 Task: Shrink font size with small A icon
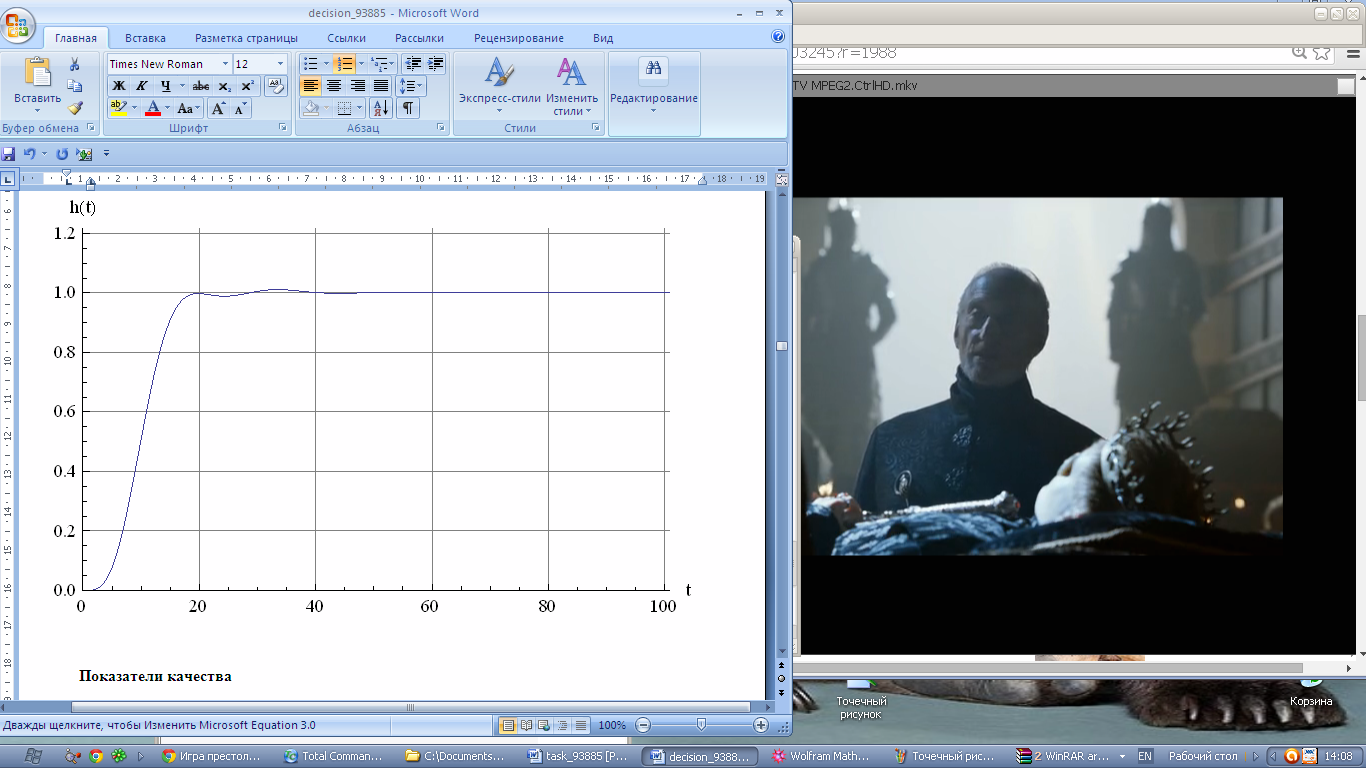pos(240,108)
